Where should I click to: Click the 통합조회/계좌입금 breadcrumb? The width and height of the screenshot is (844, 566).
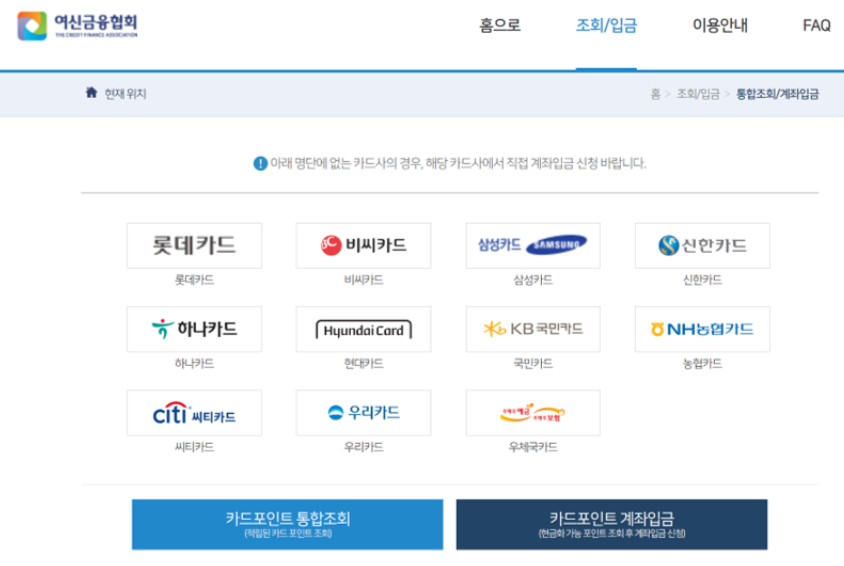click(x=777, y=94)
